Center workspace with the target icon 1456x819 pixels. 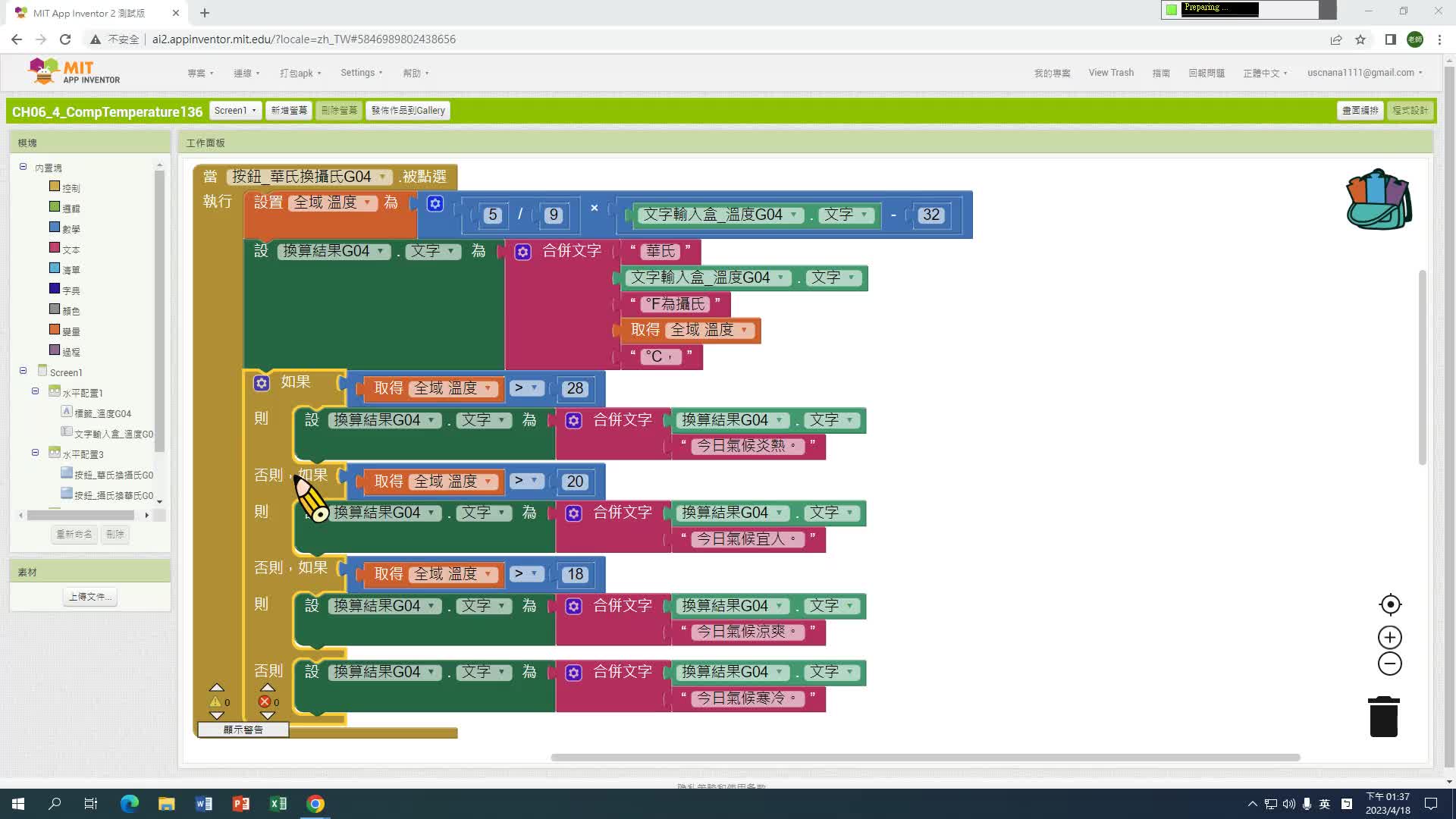[x=1389, y=604]
